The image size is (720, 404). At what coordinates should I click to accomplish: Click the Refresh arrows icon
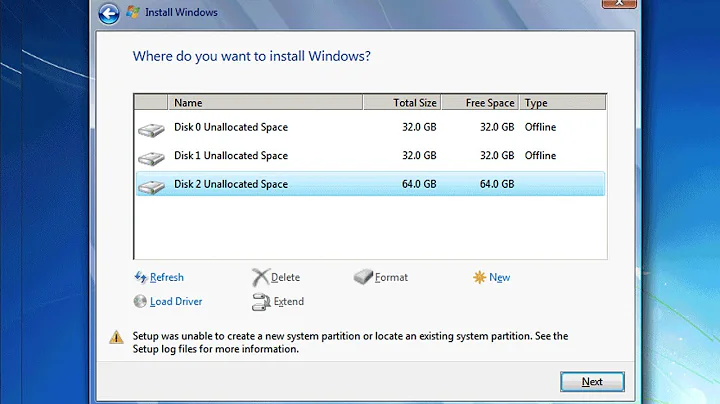tap(140, 277)
